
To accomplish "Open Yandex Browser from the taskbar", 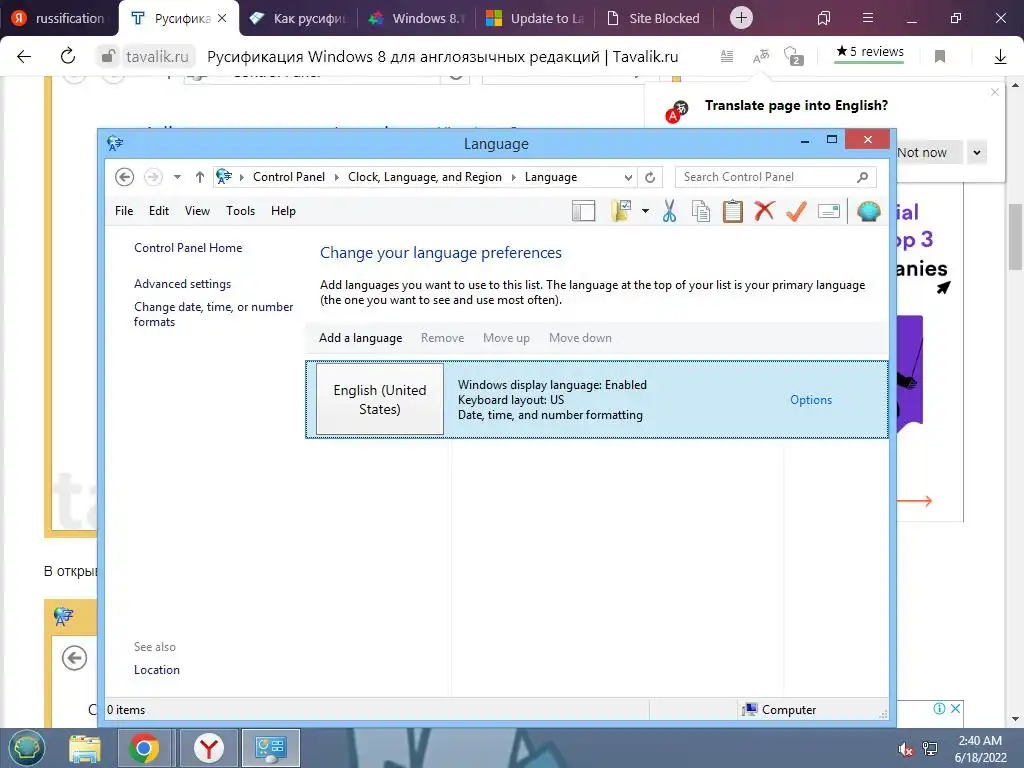I will coord(208,748).
